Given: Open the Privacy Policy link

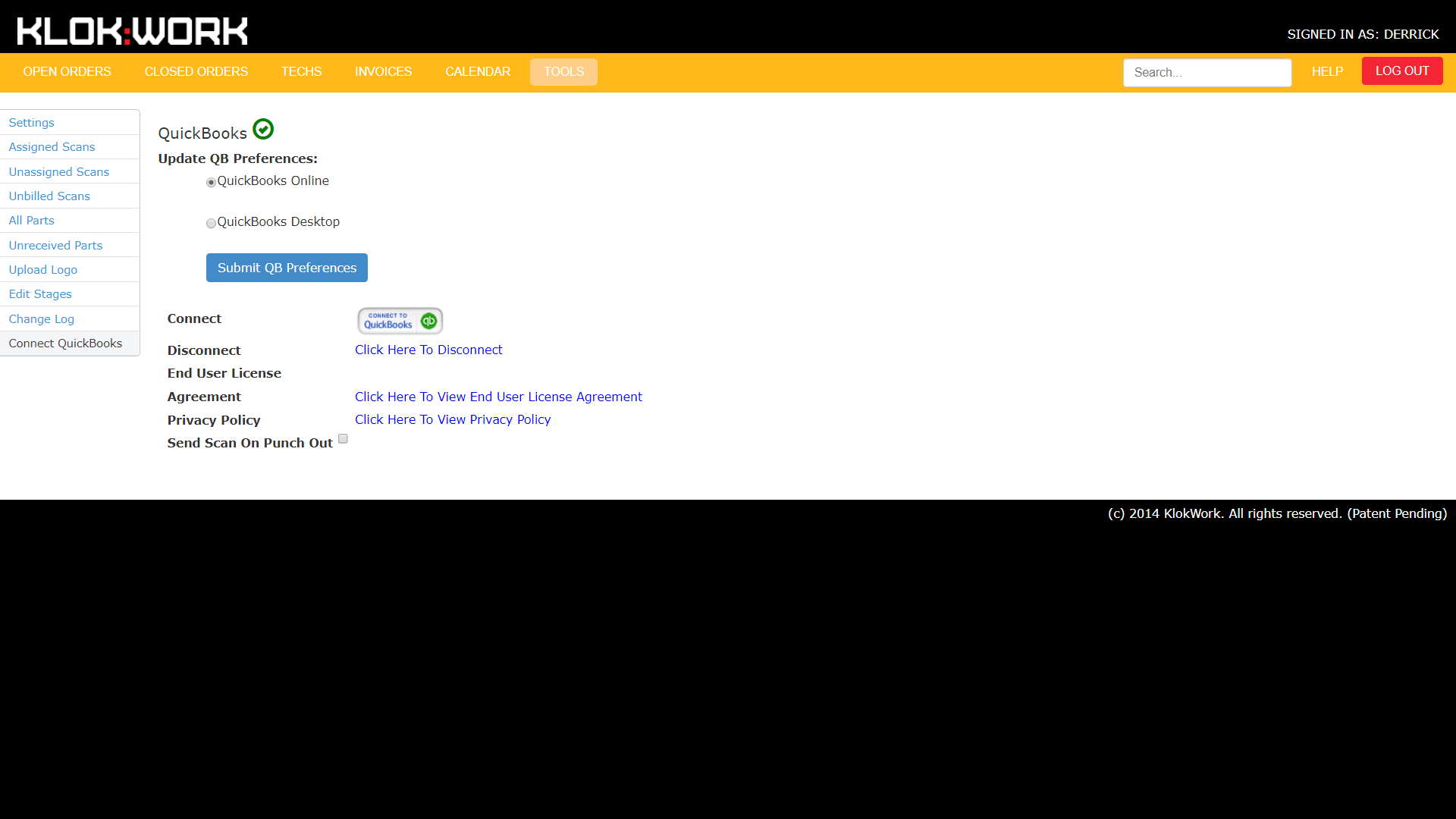Looking at the screenshot, I should point(453,419).
